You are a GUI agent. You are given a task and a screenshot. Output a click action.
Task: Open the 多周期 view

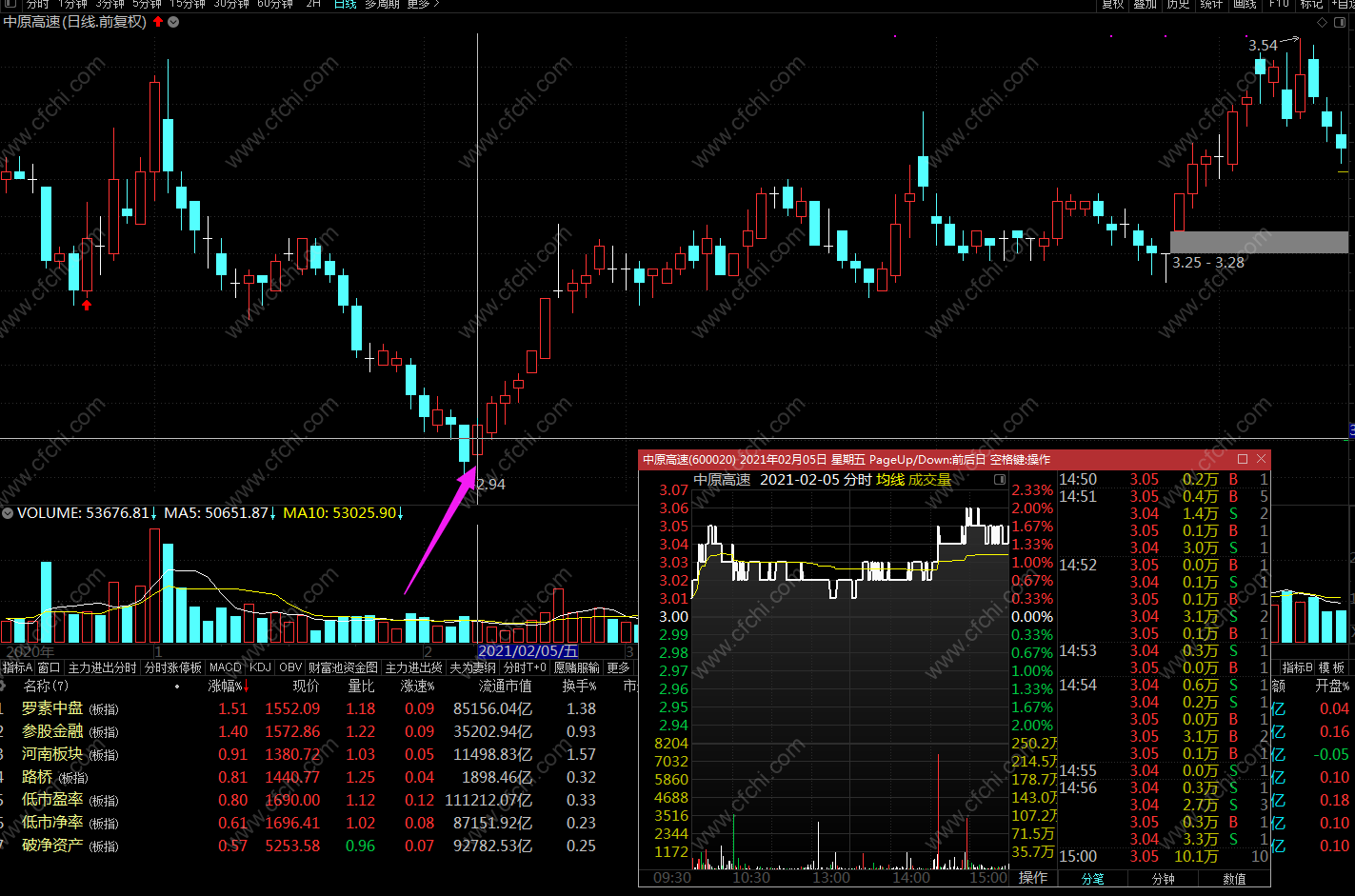click(x=383, y=4)
